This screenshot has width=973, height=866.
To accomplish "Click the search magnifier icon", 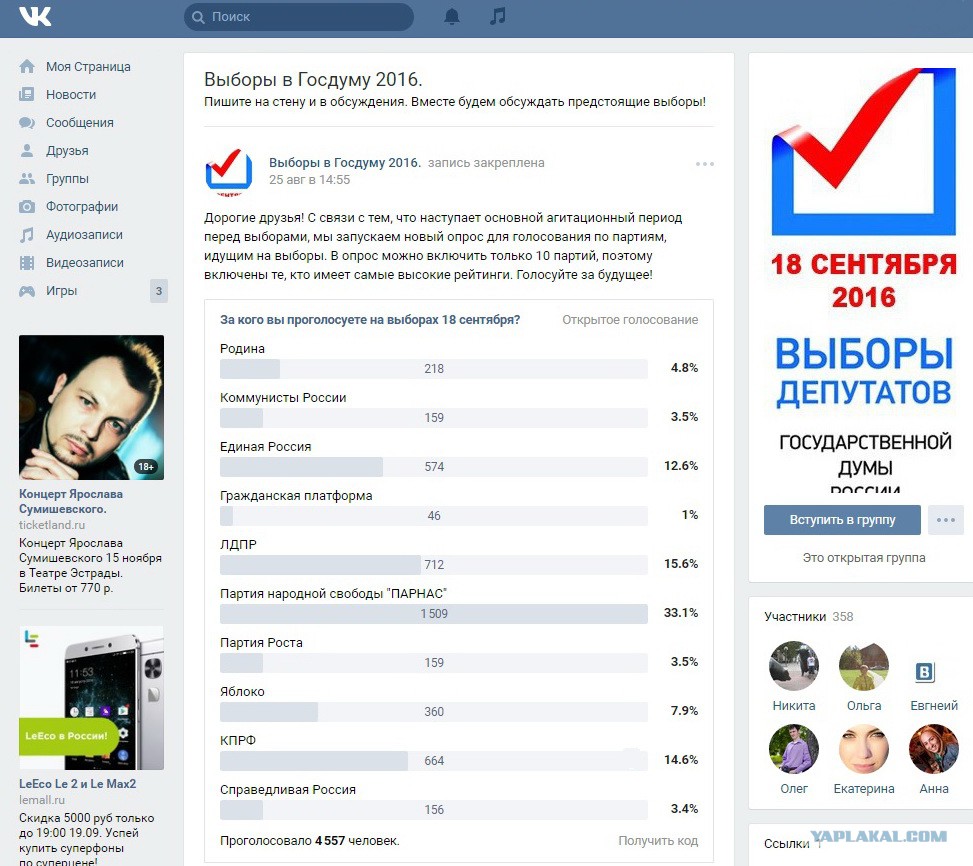I will tap(198, 17).
